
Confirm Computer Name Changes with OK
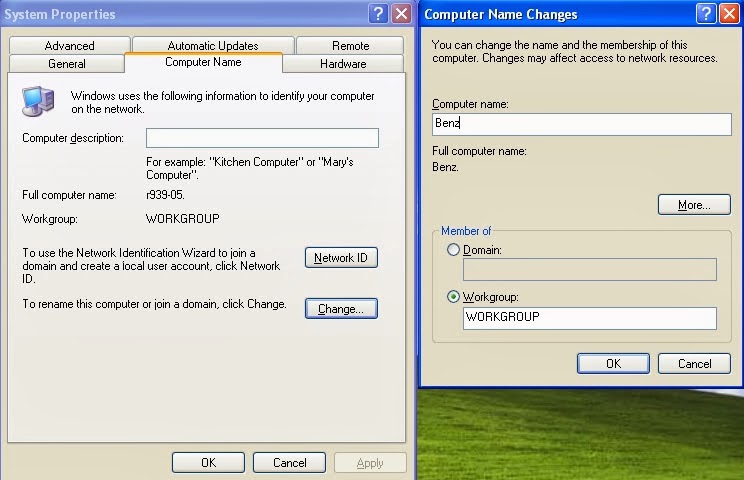point(614,363)
